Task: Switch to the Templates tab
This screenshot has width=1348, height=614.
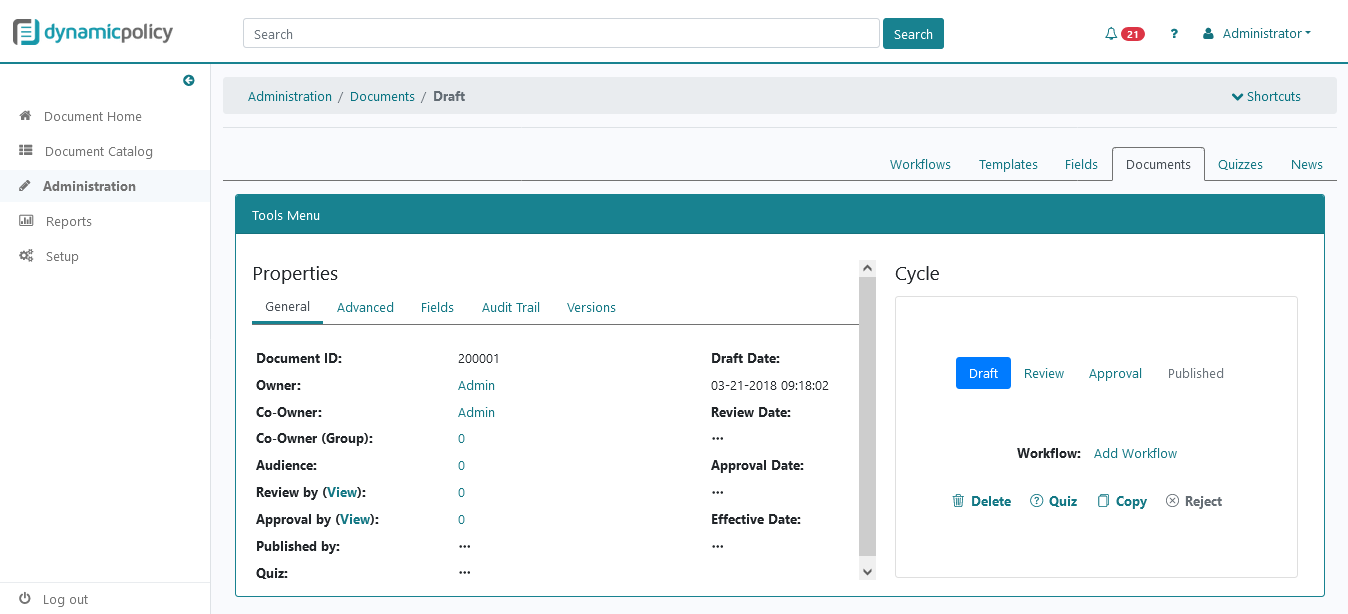Action: (x=1008, y=165)
